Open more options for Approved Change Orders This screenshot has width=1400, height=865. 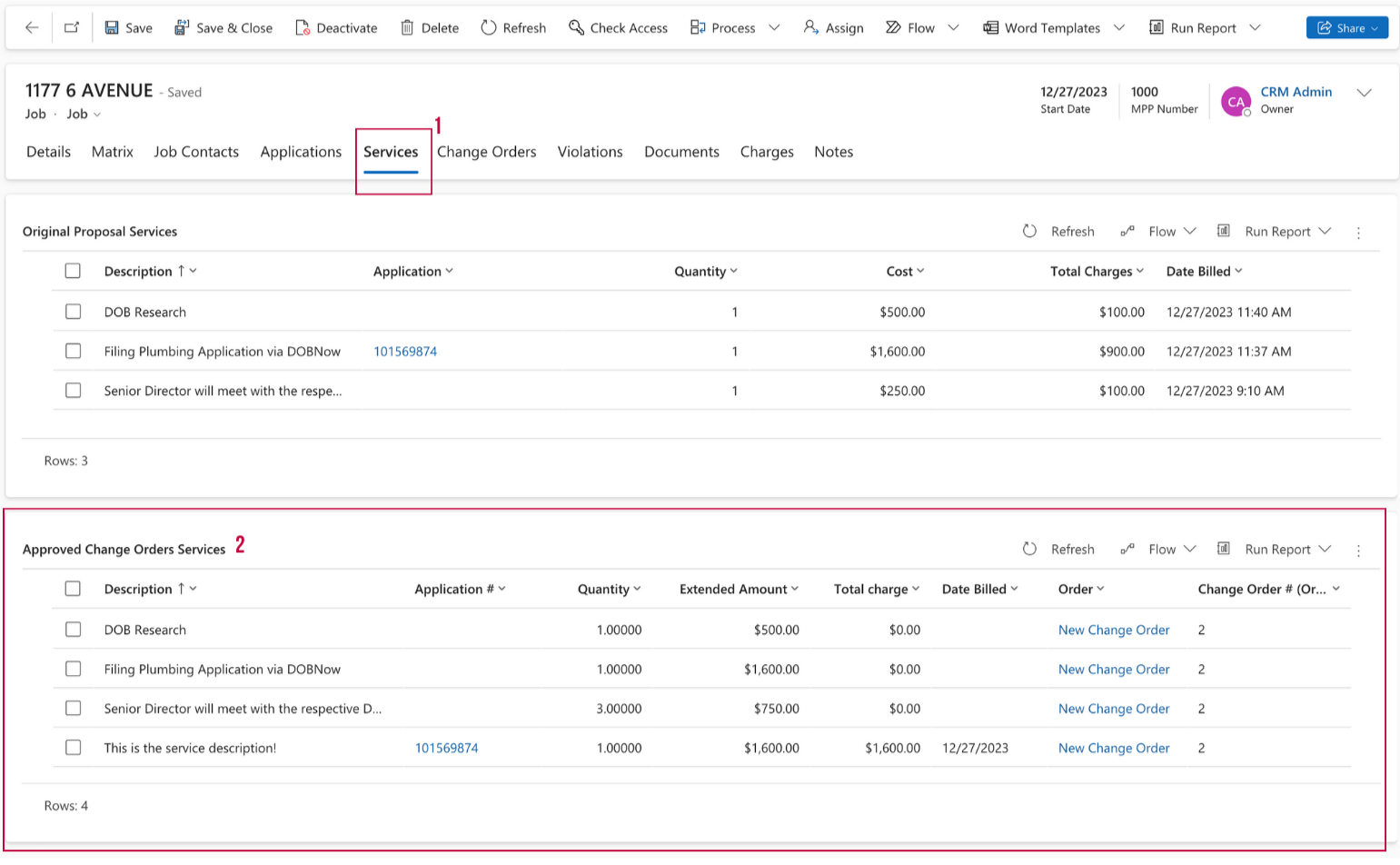1358,551
